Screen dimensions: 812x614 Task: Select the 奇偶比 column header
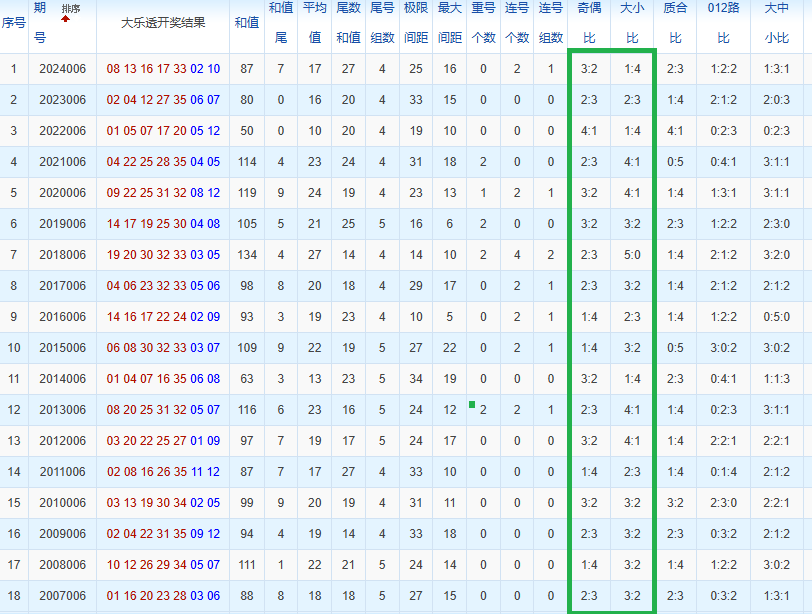click(589, 23)
